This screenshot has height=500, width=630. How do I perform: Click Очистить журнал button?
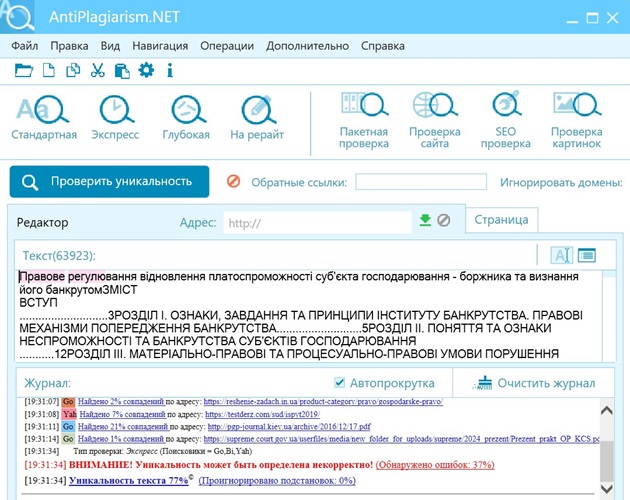tap(534, 383)
